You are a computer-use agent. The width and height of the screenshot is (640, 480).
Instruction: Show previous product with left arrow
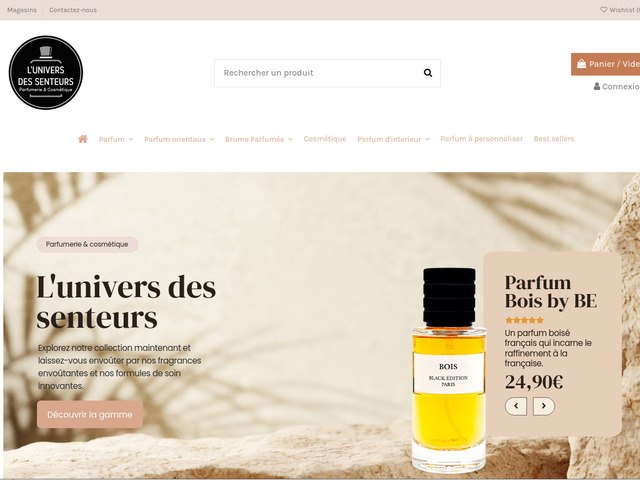coord(516,406)
